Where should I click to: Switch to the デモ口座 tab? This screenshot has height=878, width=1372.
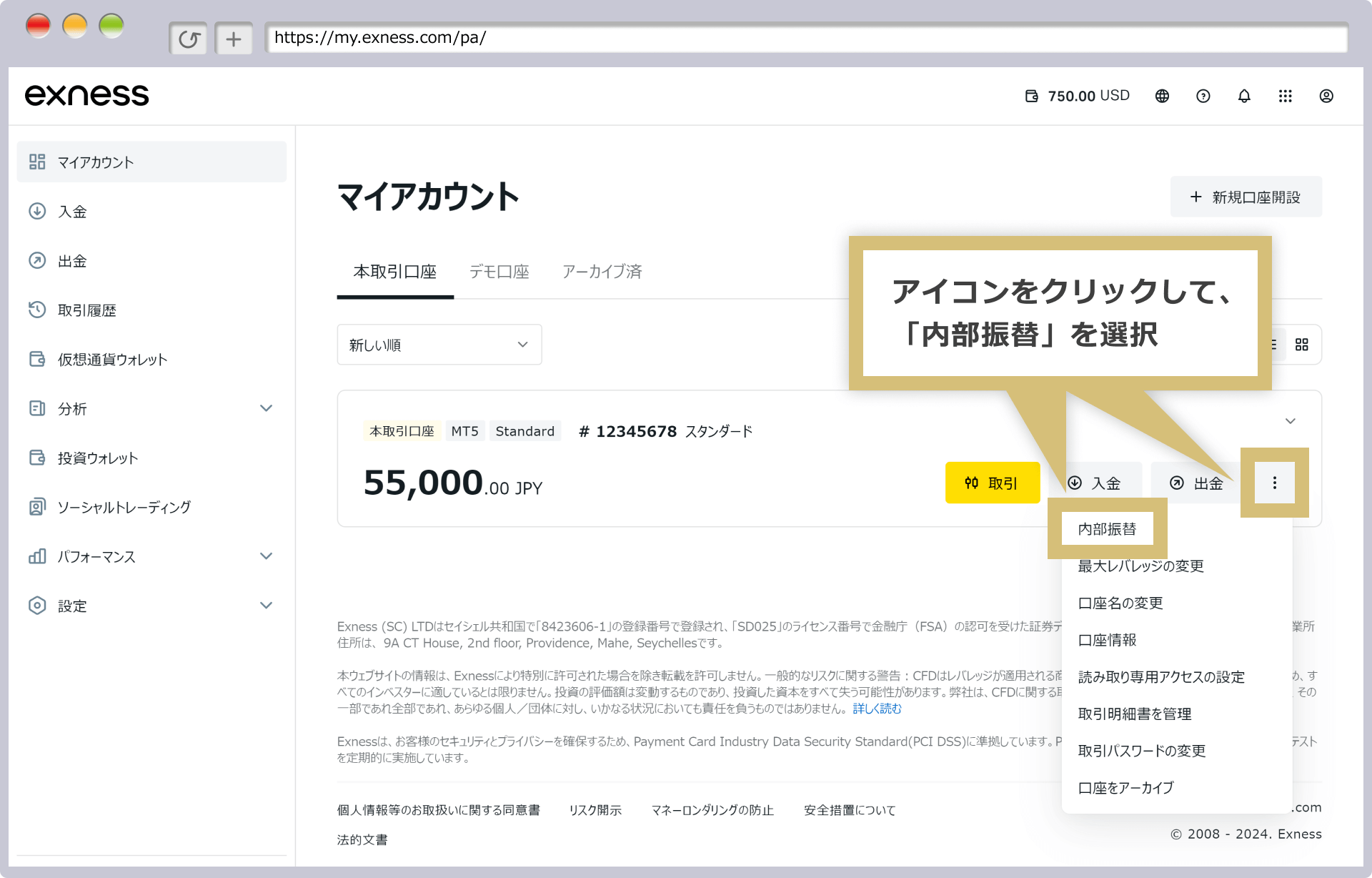(499, 272)
